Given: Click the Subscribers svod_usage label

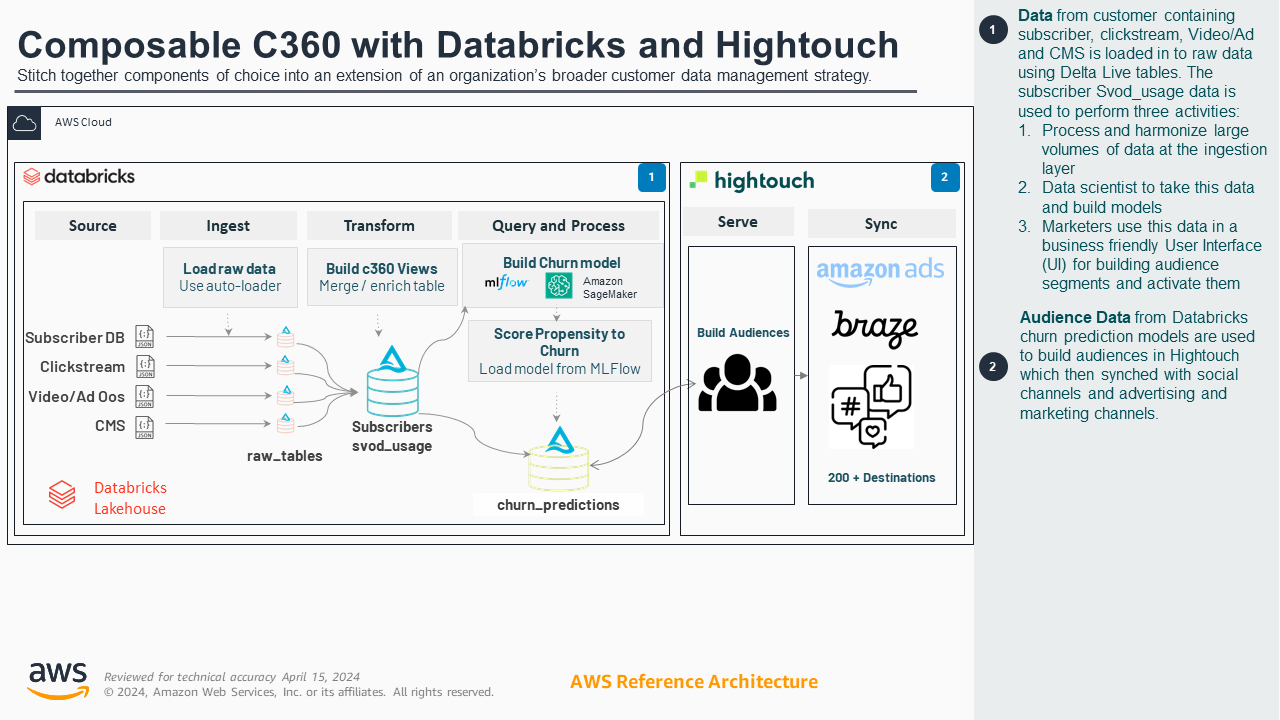Looking at the screenshot, I should 392,436.
